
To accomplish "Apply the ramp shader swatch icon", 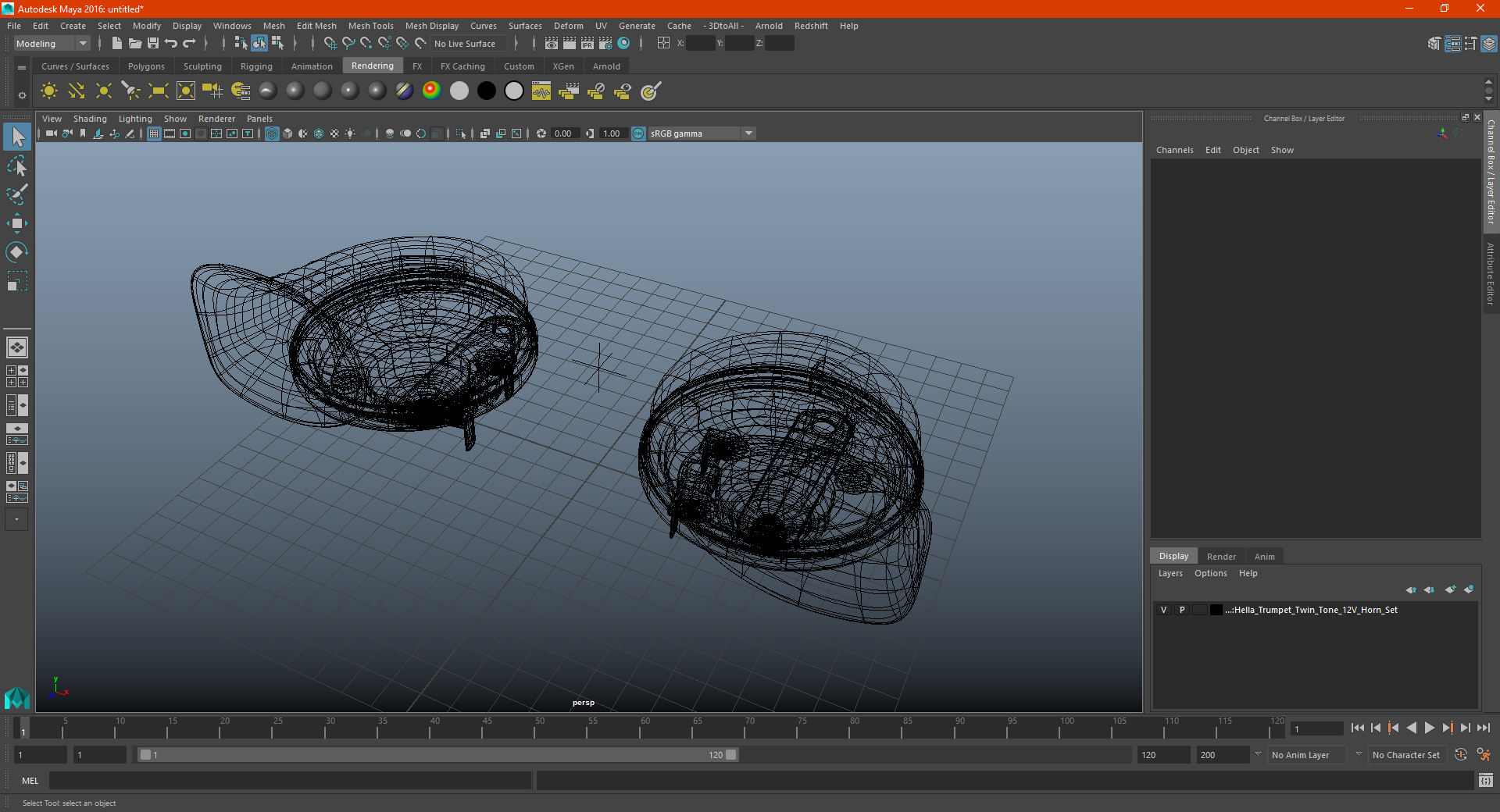I will click(431, 91).
